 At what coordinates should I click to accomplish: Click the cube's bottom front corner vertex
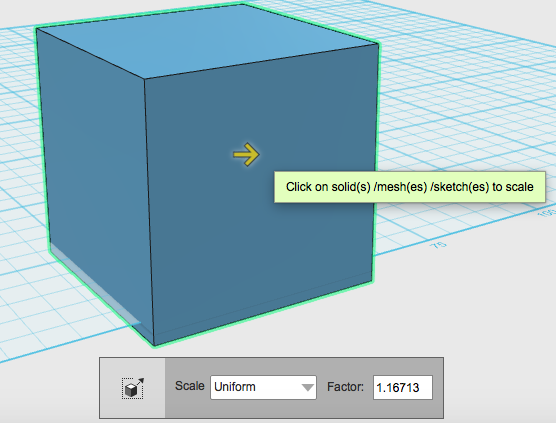pyautogui.click(x=155, y=345)
